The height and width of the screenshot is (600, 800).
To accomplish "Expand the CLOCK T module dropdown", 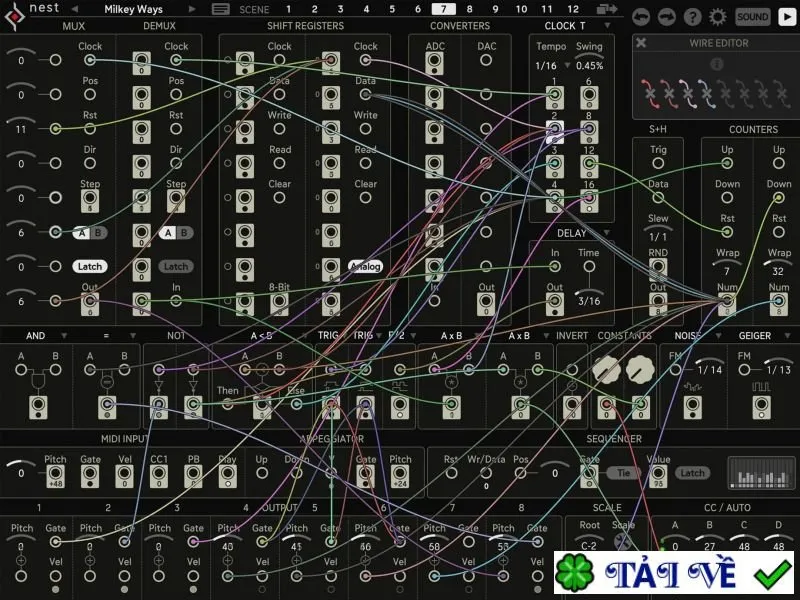I will point(607,26).
